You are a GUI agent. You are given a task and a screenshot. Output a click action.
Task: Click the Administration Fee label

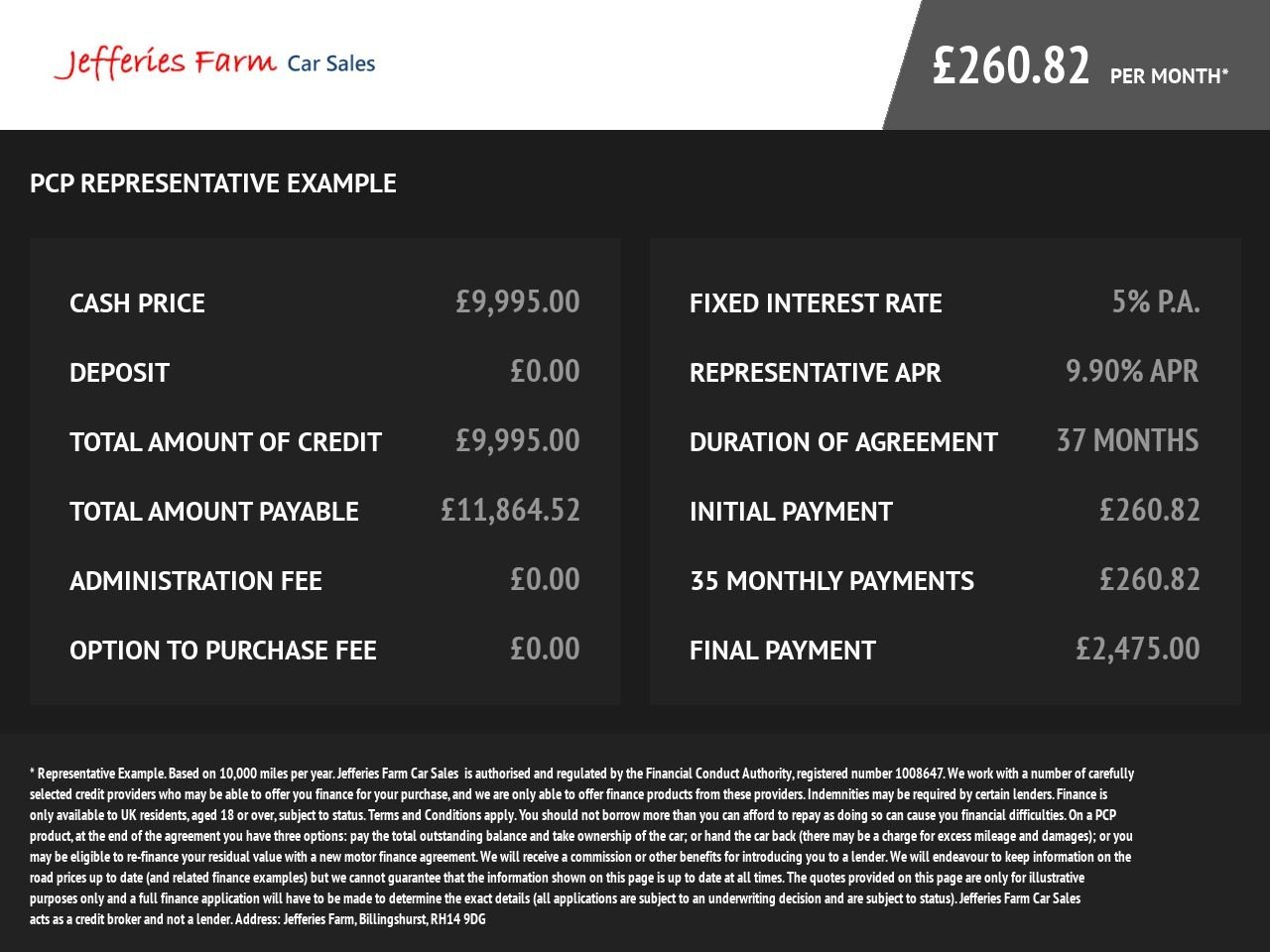(195, 581)
